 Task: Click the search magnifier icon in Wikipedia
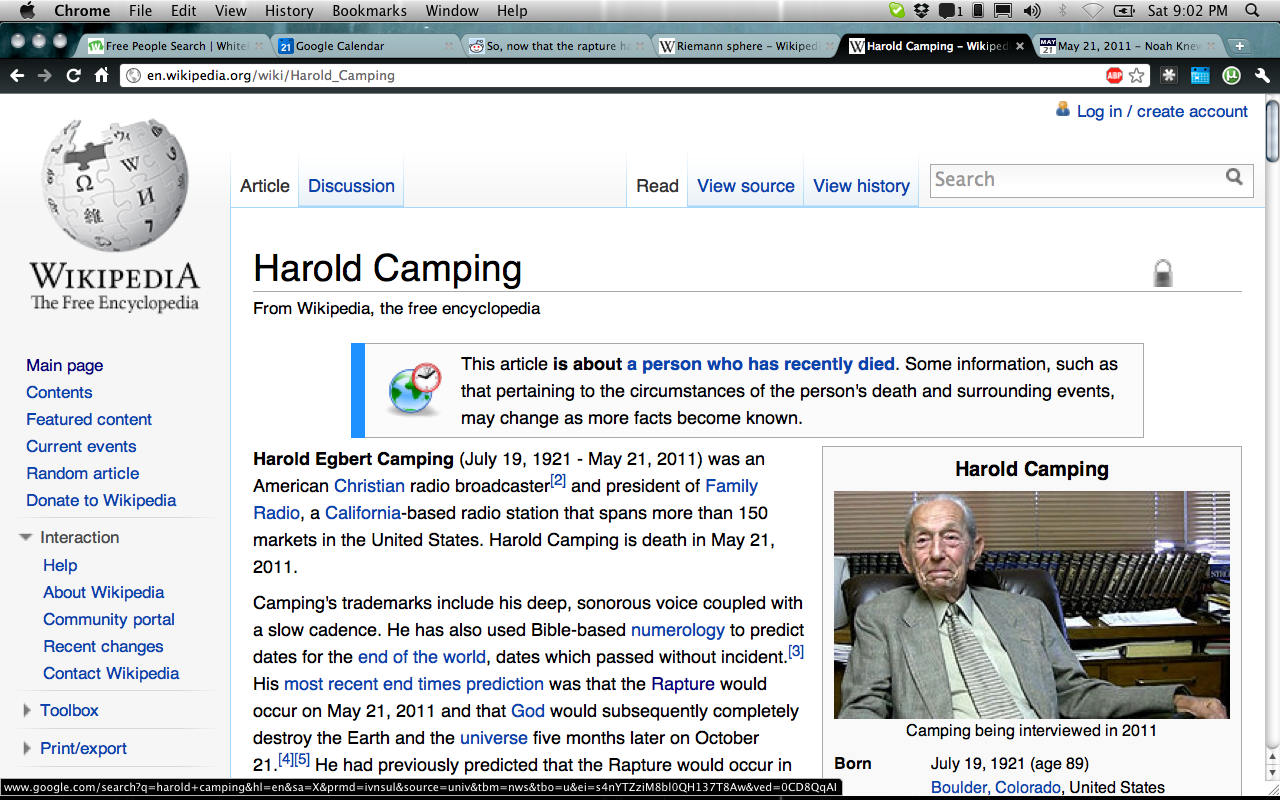coord(1235,178)
